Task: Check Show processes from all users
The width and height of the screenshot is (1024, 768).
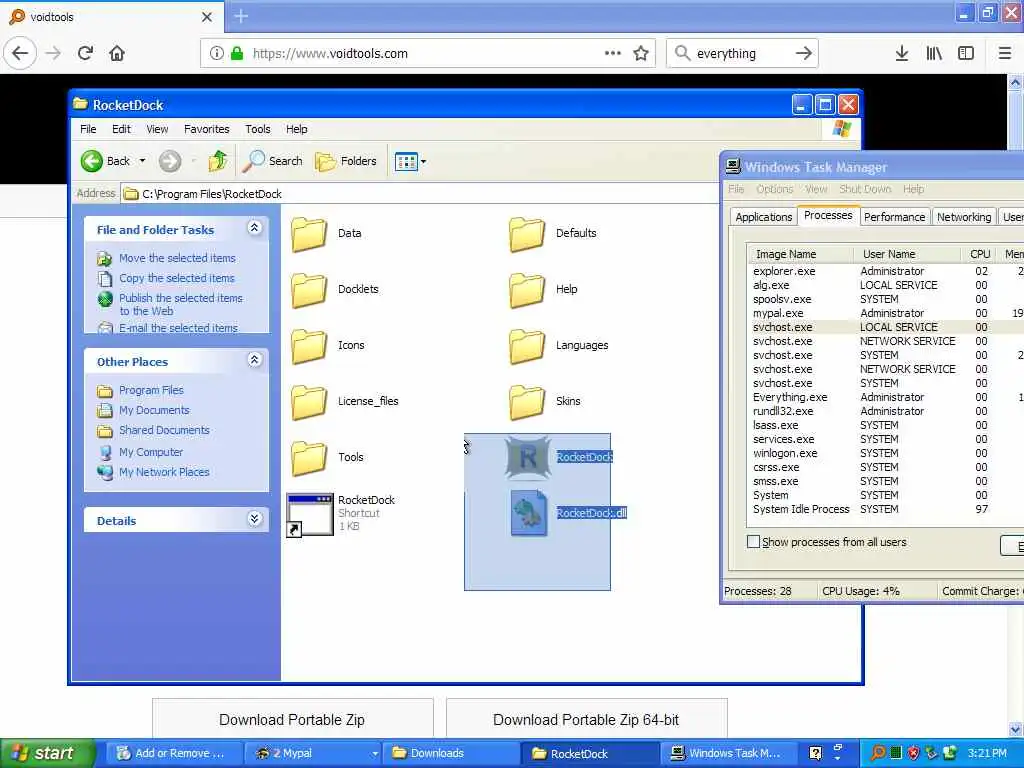Action: [753, 542]
